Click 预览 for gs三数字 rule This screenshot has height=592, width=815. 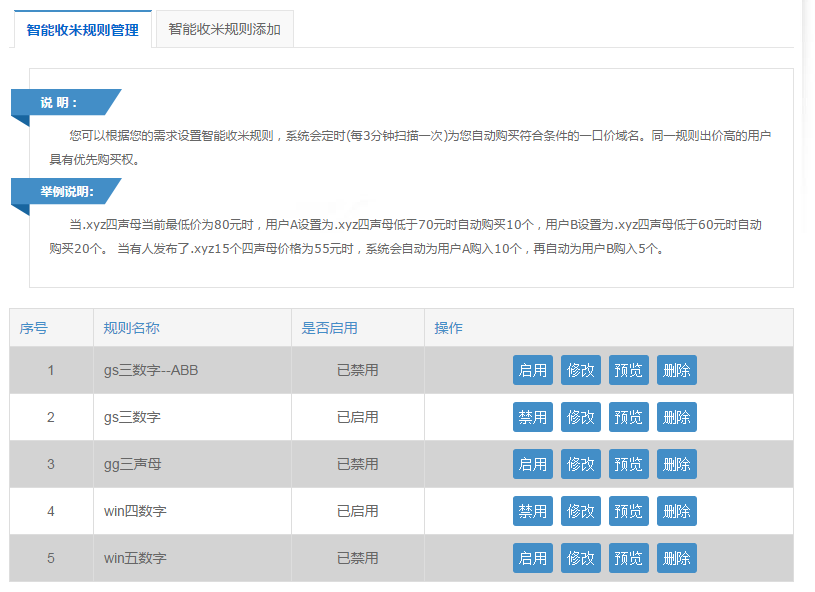point(628,417)
